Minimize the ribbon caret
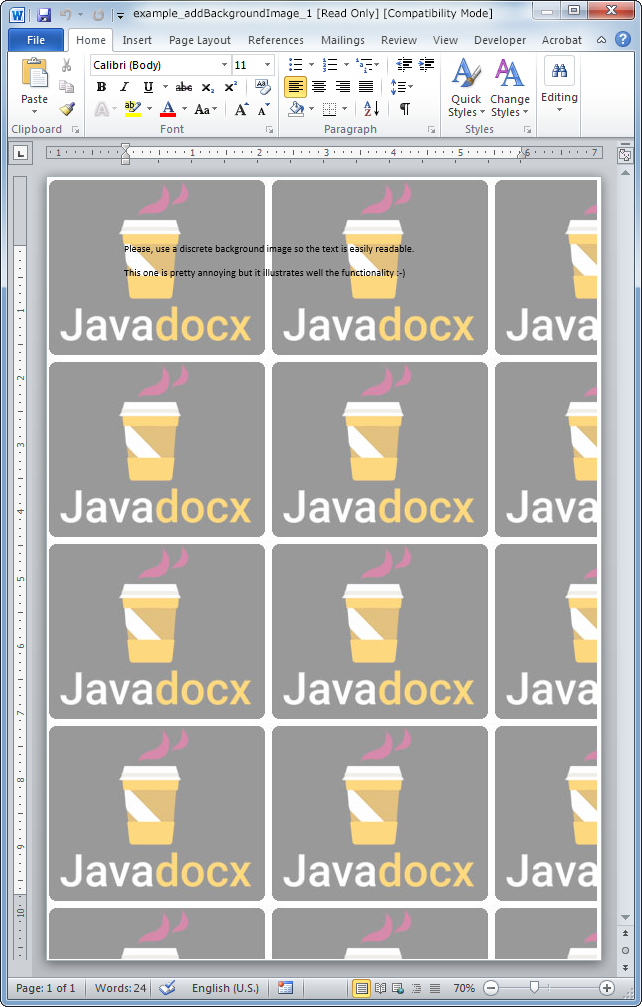642x1007 pixels. [602, 40]
